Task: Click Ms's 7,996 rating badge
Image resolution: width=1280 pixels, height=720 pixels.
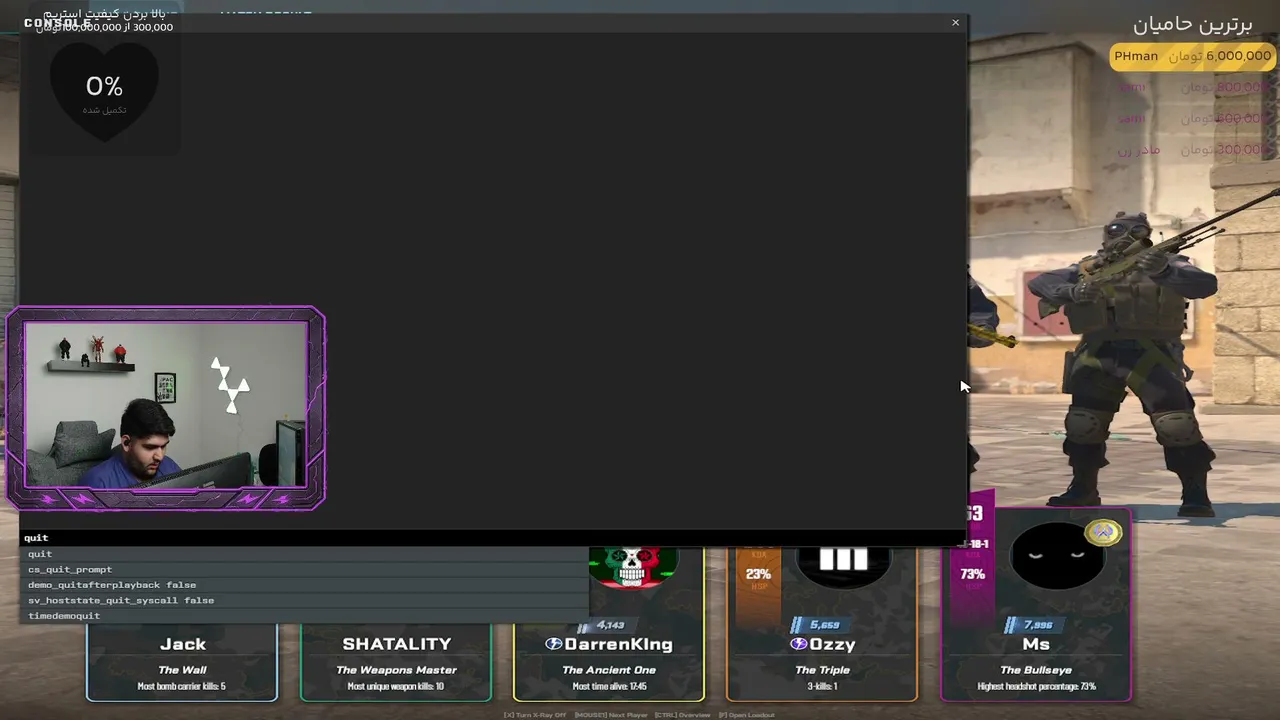Action: (1036, 625)
